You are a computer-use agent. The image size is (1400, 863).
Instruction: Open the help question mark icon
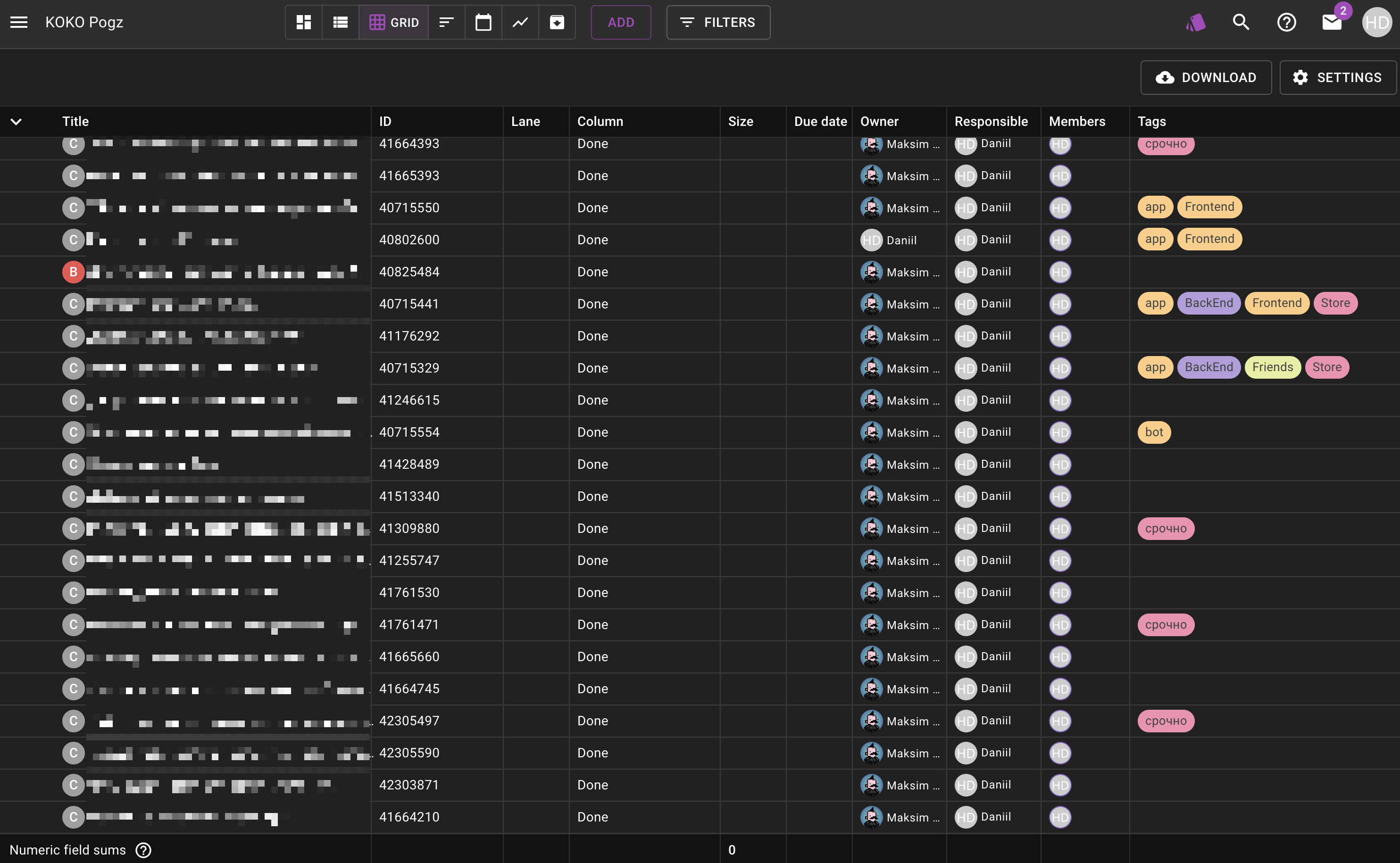coord(1286,22)
